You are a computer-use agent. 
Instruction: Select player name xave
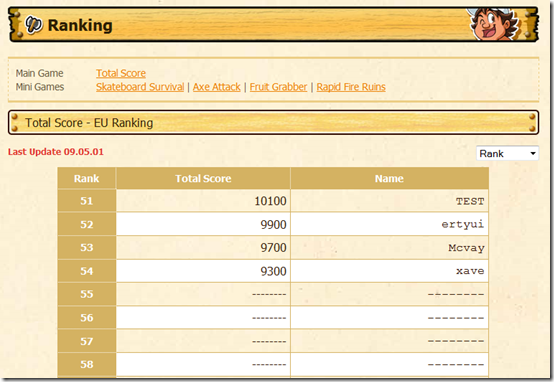click(470, 271)
